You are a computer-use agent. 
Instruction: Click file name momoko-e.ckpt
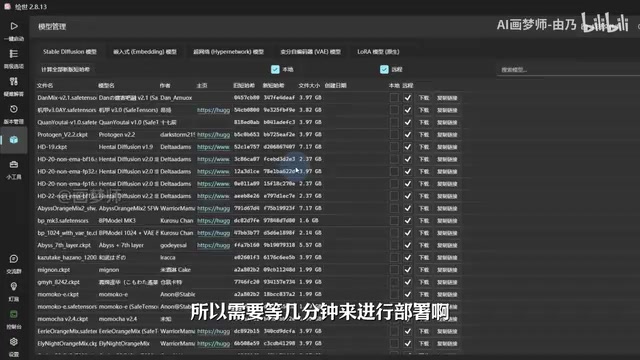click(58, 294)
